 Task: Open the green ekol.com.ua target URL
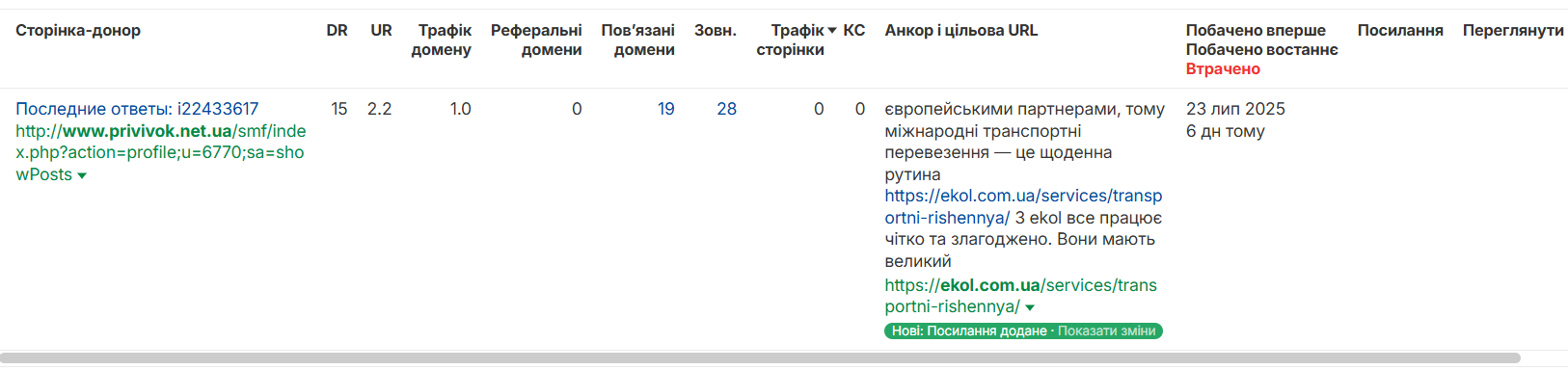(x=1020, y=296)
